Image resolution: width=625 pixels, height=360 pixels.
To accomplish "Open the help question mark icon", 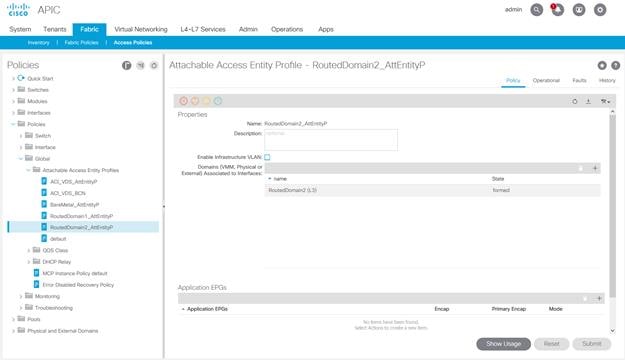I will click(x=615, y=65).
